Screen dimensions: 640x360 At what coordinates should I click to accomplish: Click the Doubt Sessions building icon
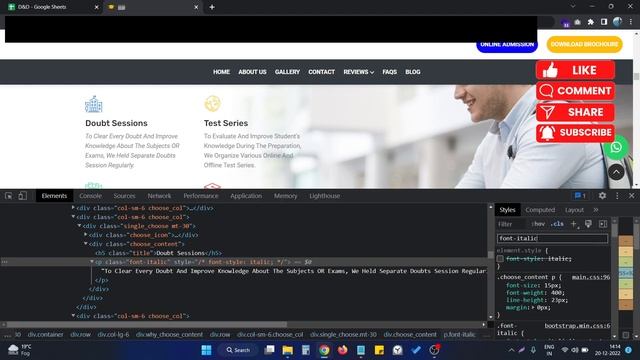pos(93,104)
